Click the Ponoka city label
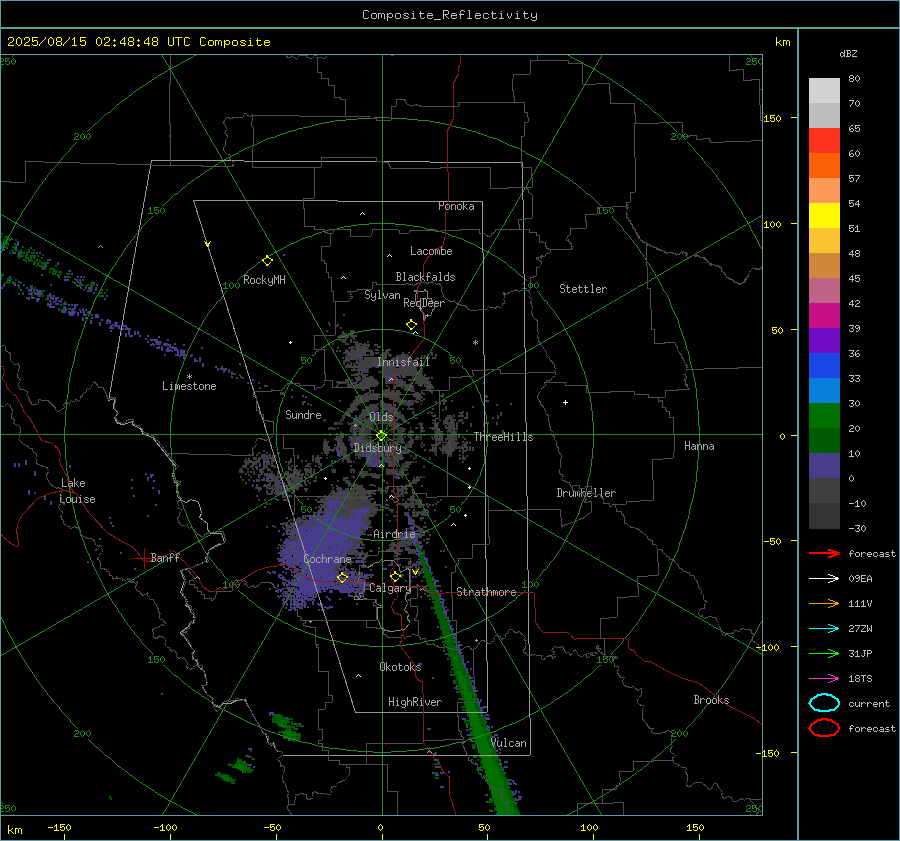Image resolution: width=900 pixels, height=841 pixels. 456,206
